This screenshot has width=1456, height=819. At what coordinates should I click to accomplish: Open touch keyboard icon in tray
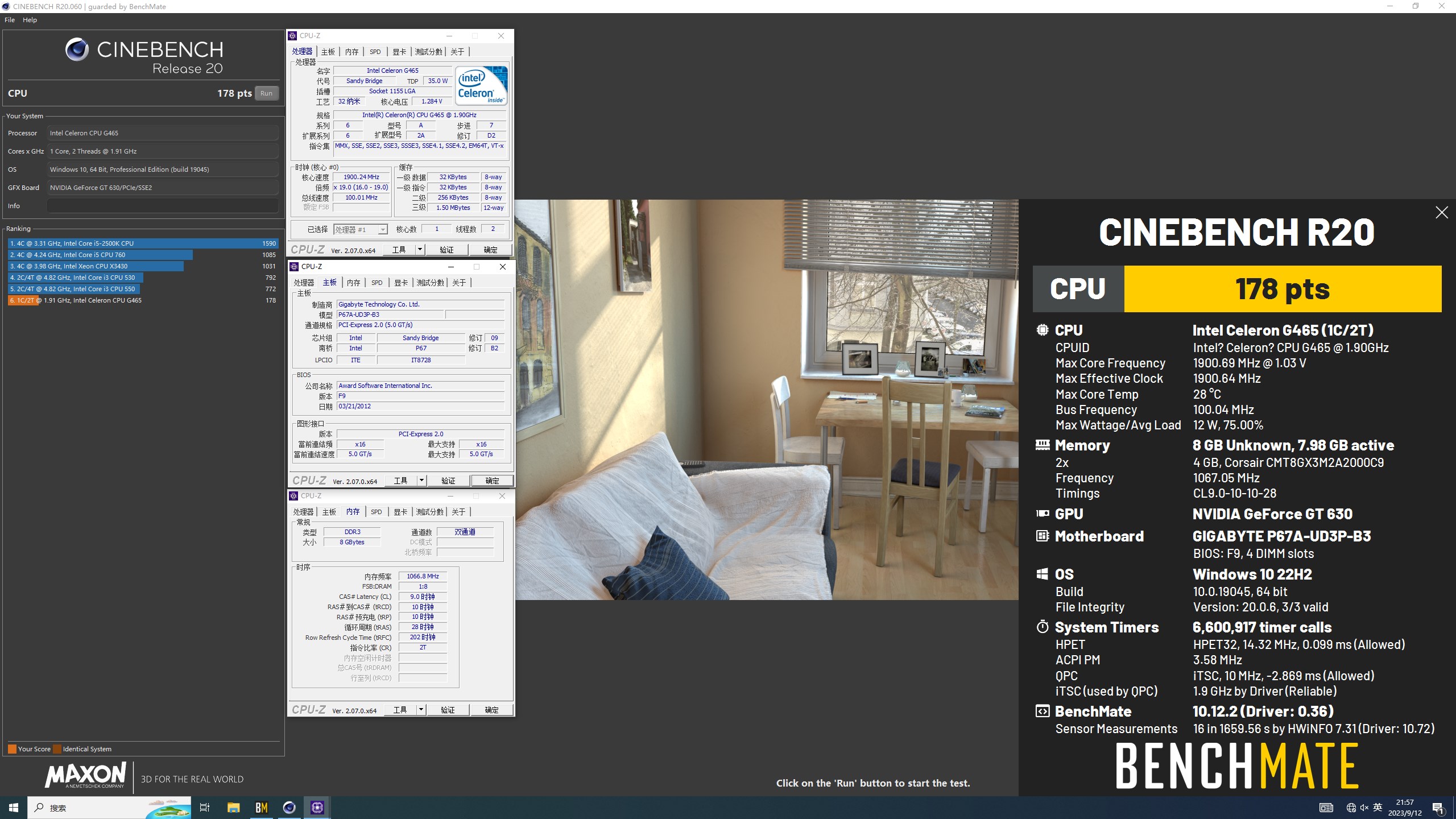1326,808
